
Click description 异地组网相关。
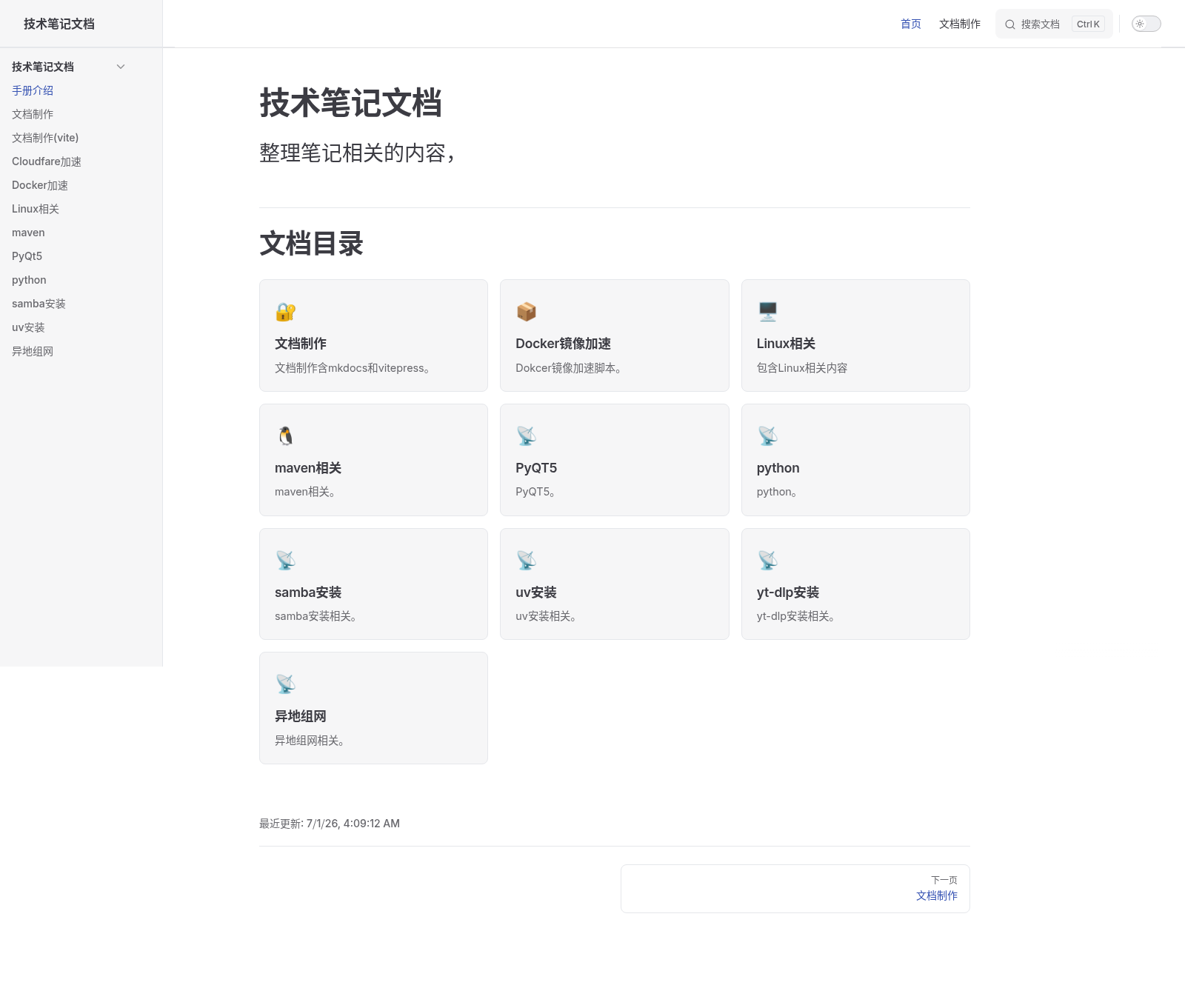tap(310, 741)
